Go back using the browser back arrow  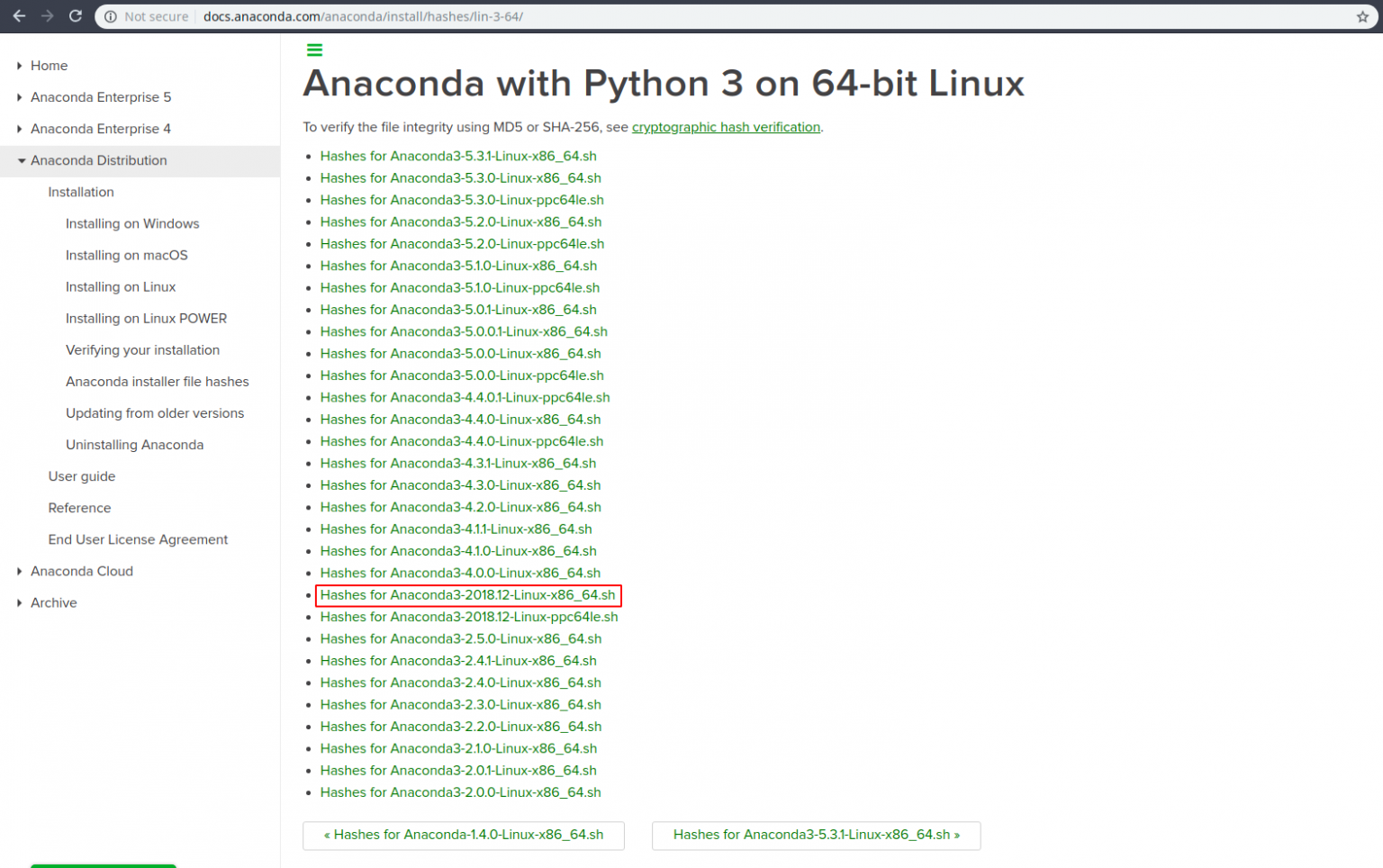pyautogui.click(x=20, y=15)
